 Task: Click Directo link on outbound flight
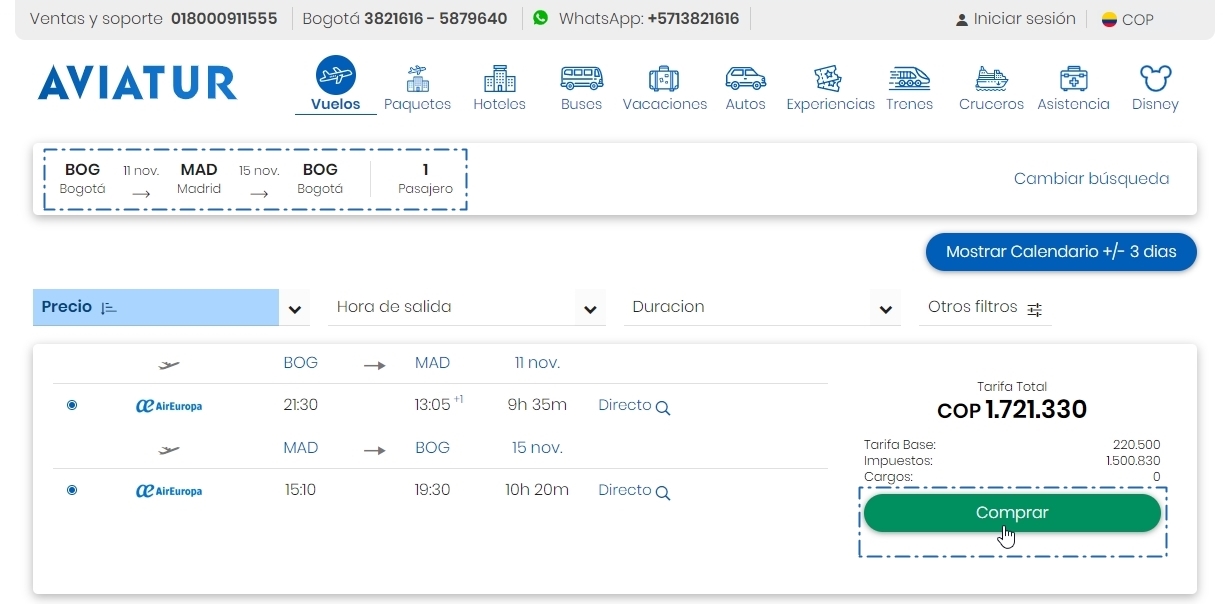click(x=625, y=405)
